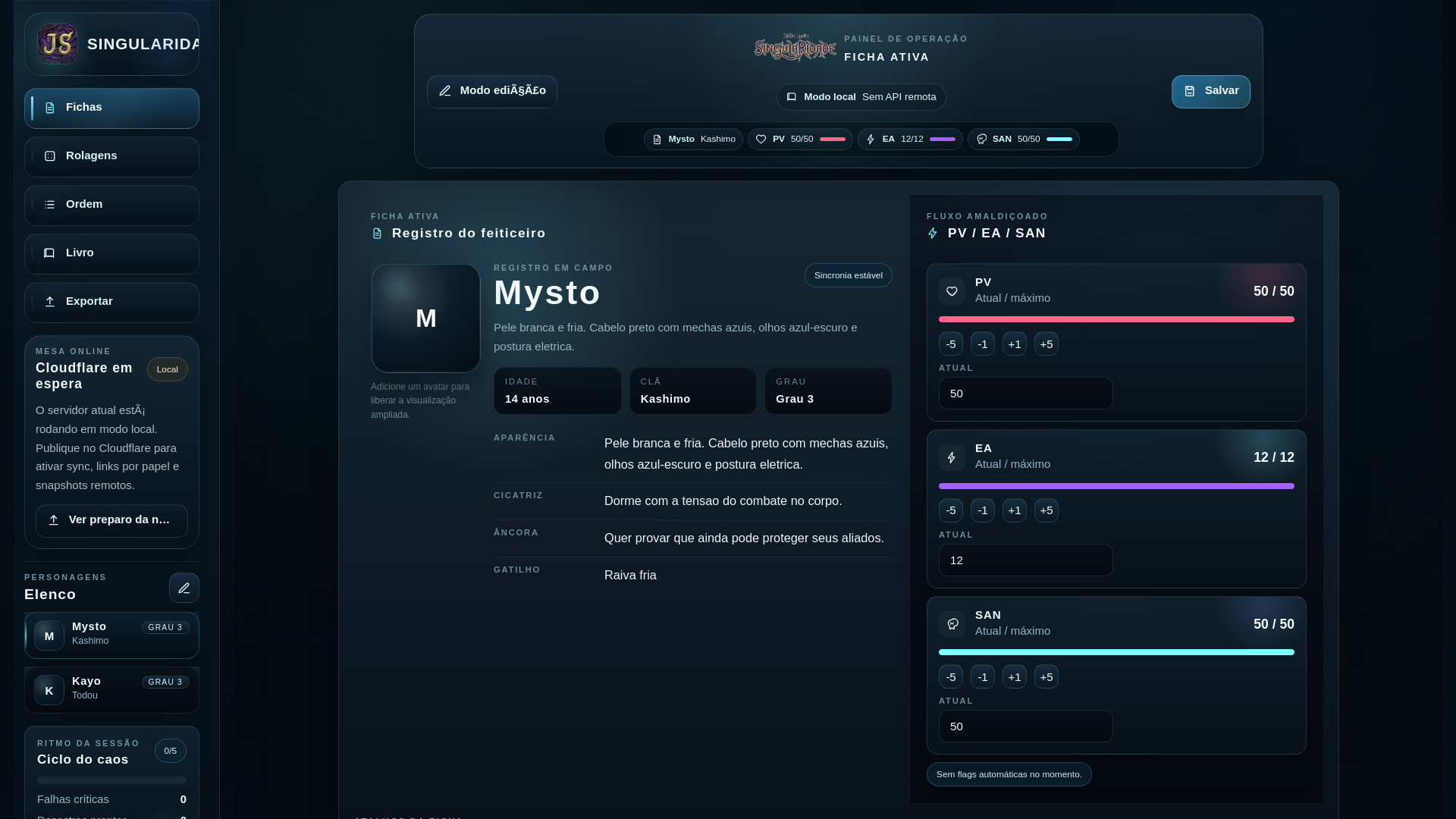Screen dimensions: 1456x819
Task: Click the upload icon in Ver preparo button
Action: (54, 520)
